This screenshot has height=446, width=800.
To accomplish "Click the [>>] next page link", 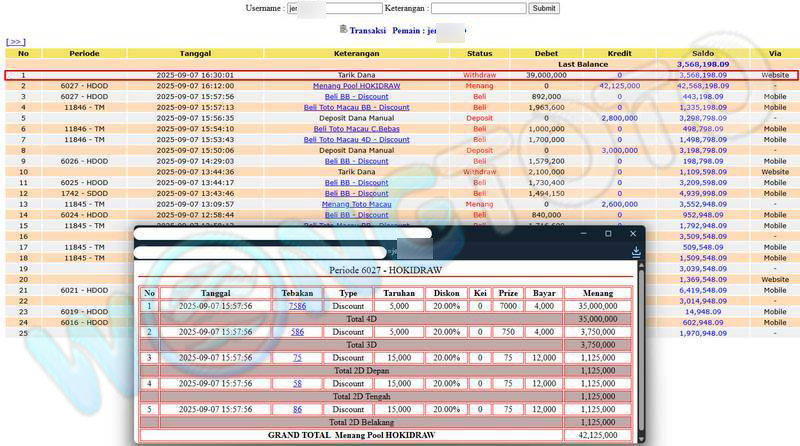I will [x=15, y=42].
